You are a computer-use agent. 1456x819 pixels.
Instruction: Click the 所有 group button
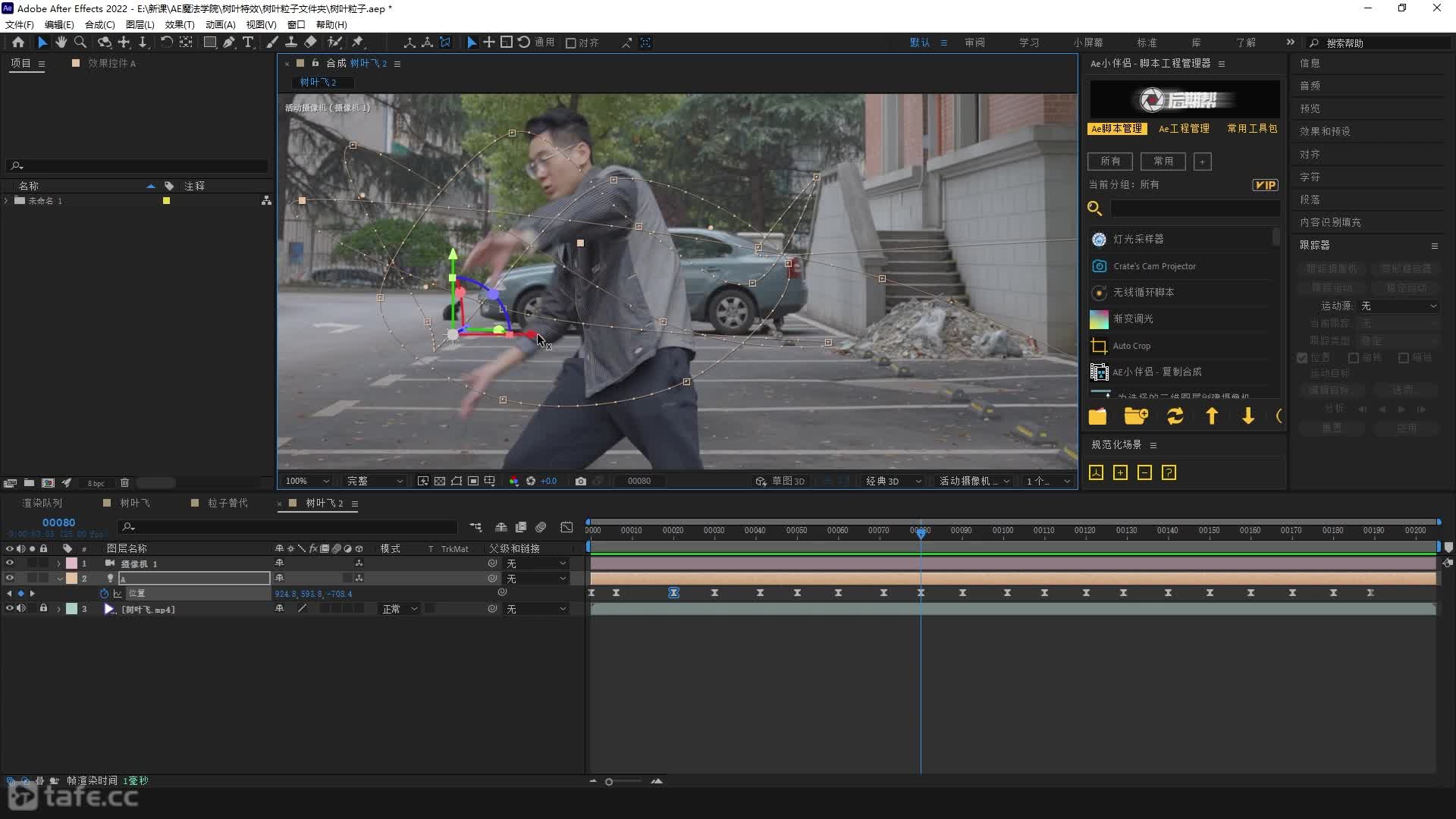(x=1110, y=162)
